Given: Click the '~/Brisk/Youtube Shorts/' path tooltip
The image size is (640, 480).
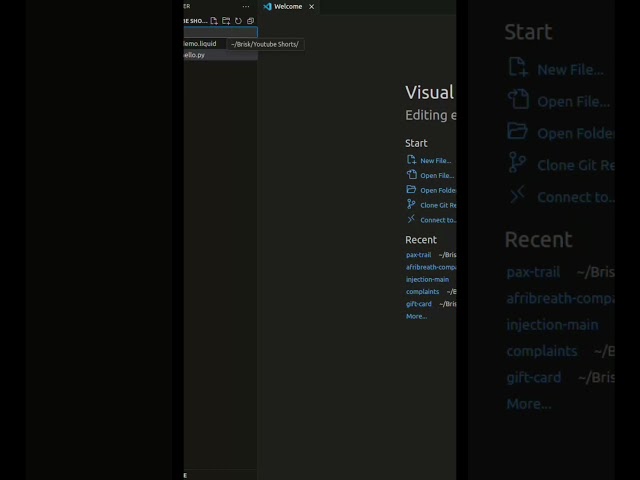Looking at the screenshot, I should [x=265, y=44].
